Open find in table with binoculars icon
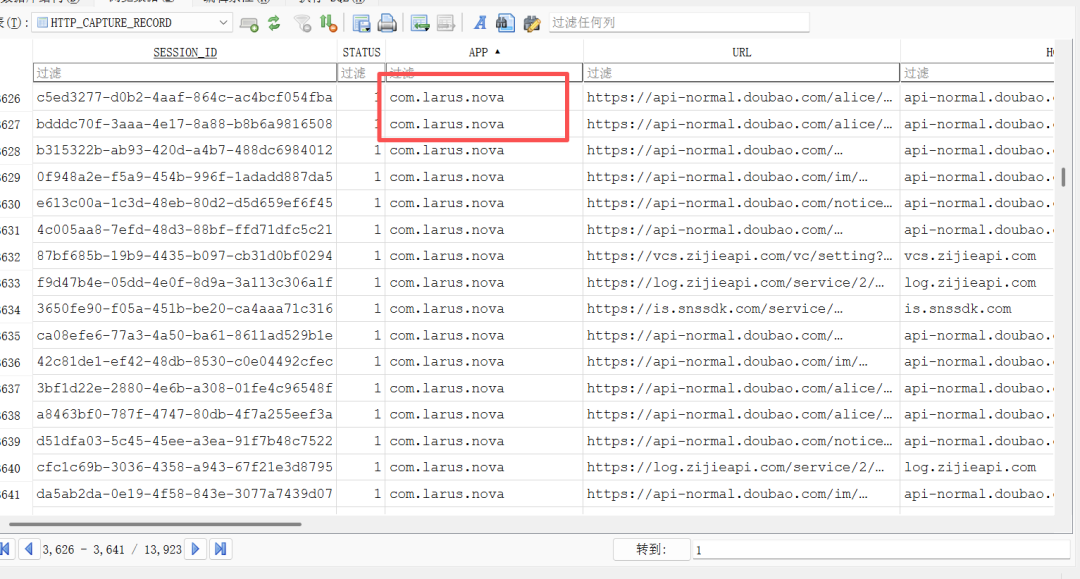1080x579 pixels. (505, 23)
